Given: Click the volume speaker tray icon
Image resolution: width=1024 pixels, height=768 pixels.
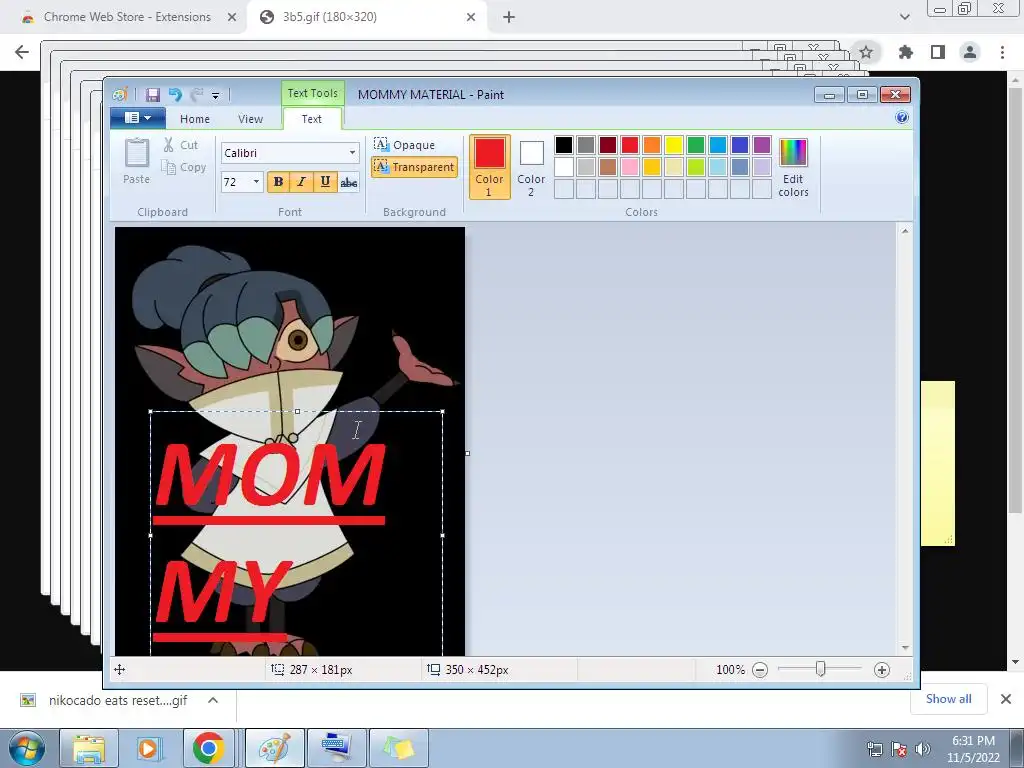Looking at the screenshot, I should click(922, 749).
